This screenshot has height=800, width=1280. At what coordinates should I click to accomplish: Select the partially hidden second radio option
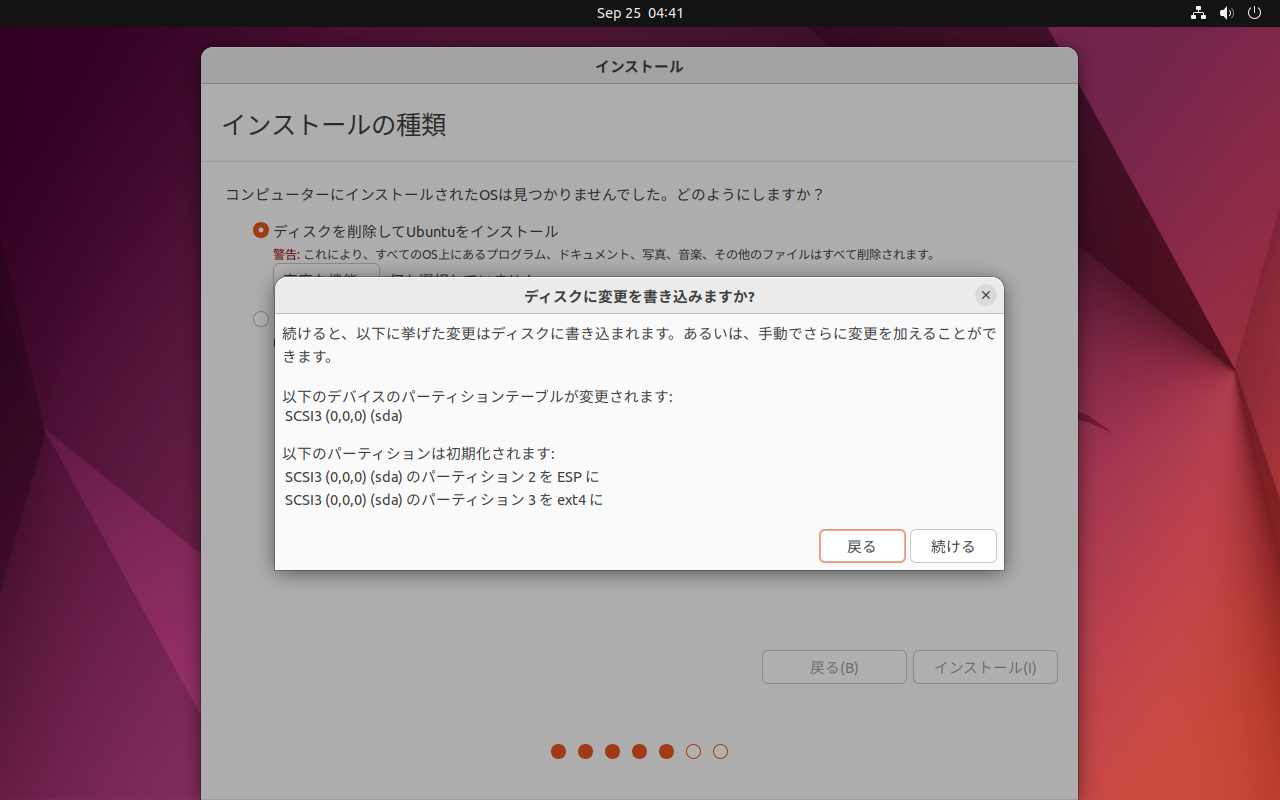pos(261,319)
